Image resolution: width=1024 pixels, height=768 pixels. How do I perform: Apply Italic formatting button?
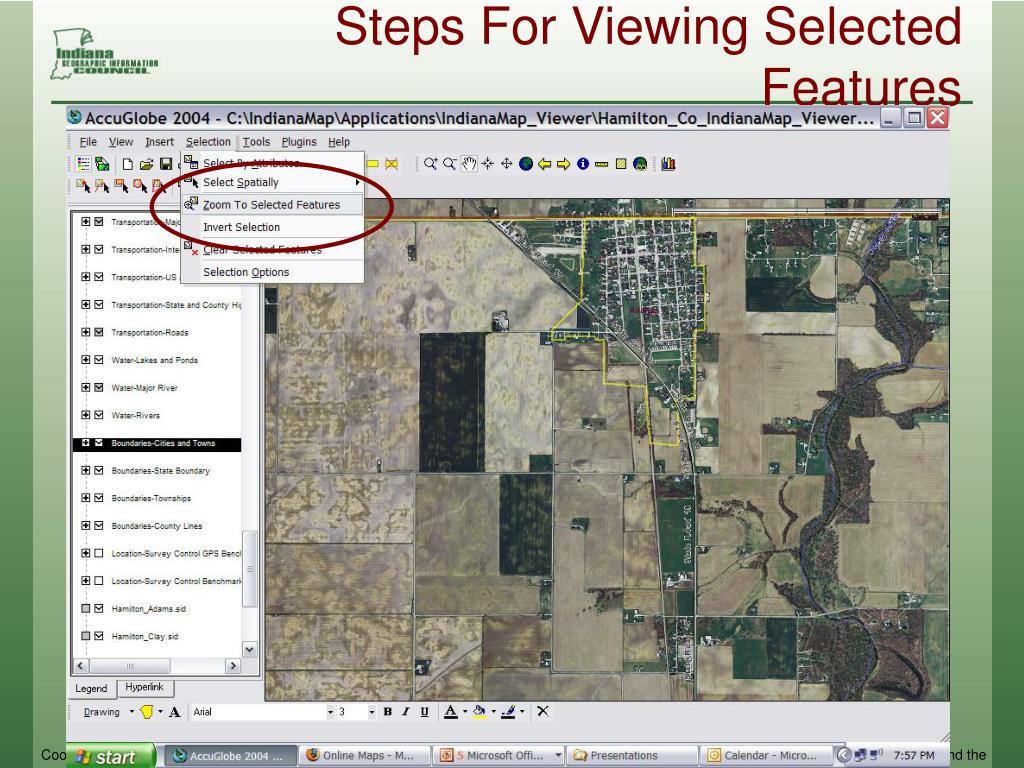(x=406, y=712)
